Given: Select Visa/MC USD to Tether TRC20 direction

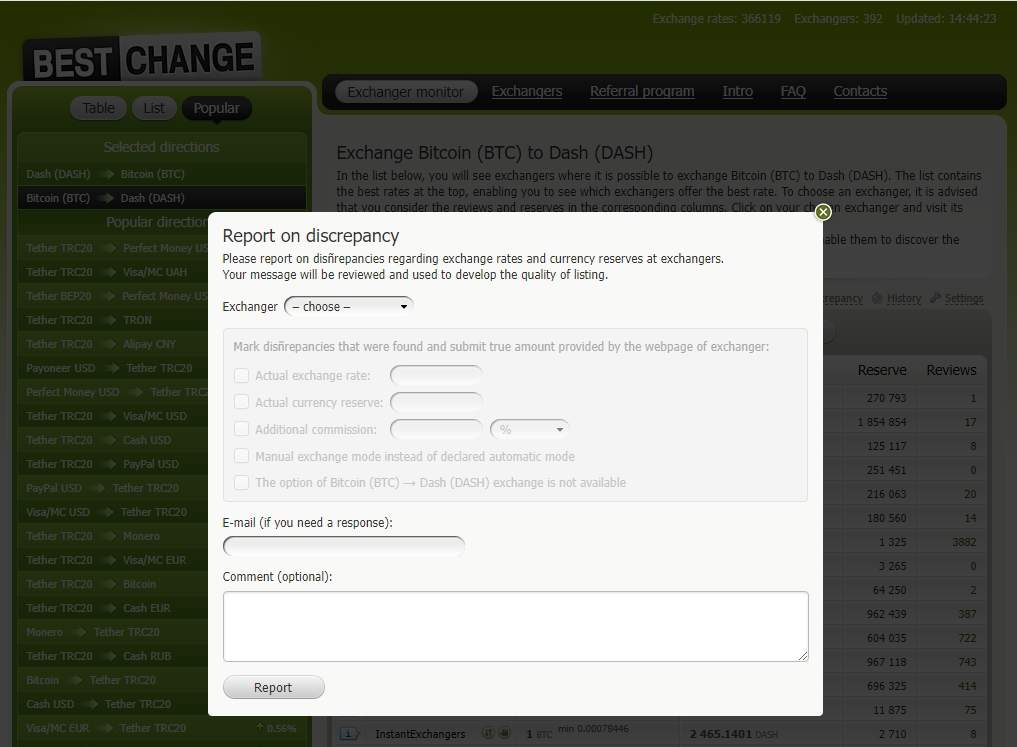Looking at the screenshot, I should [114, 512].
